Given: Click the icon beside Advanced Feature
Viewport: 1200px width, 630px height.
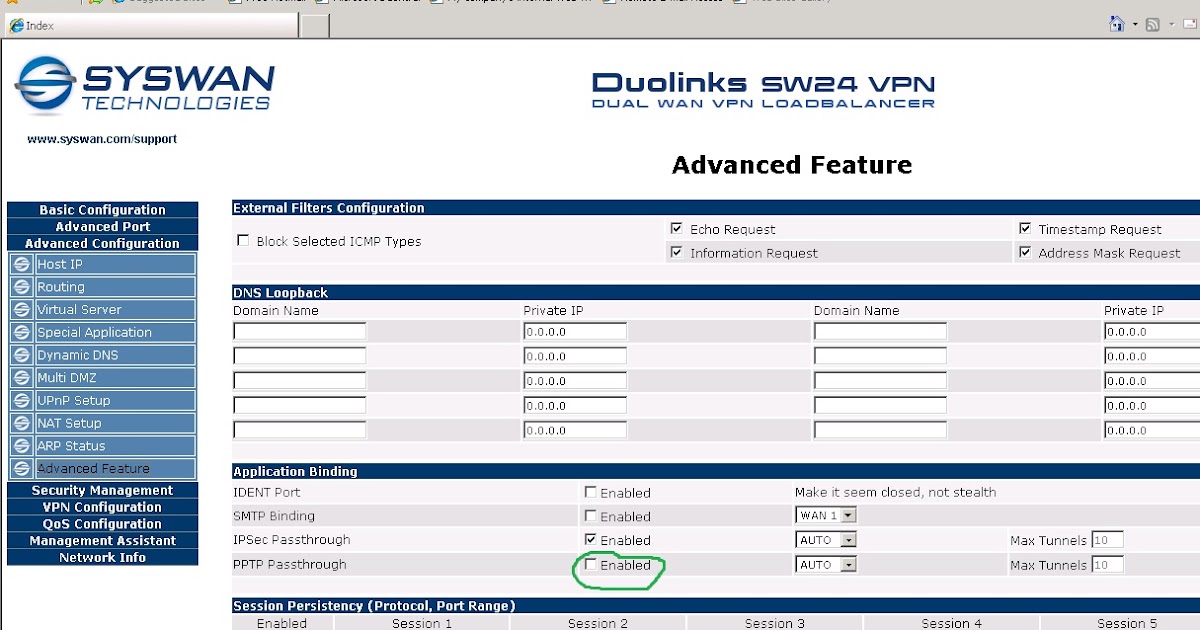Looking at the screenshot, I should (22, 468).
